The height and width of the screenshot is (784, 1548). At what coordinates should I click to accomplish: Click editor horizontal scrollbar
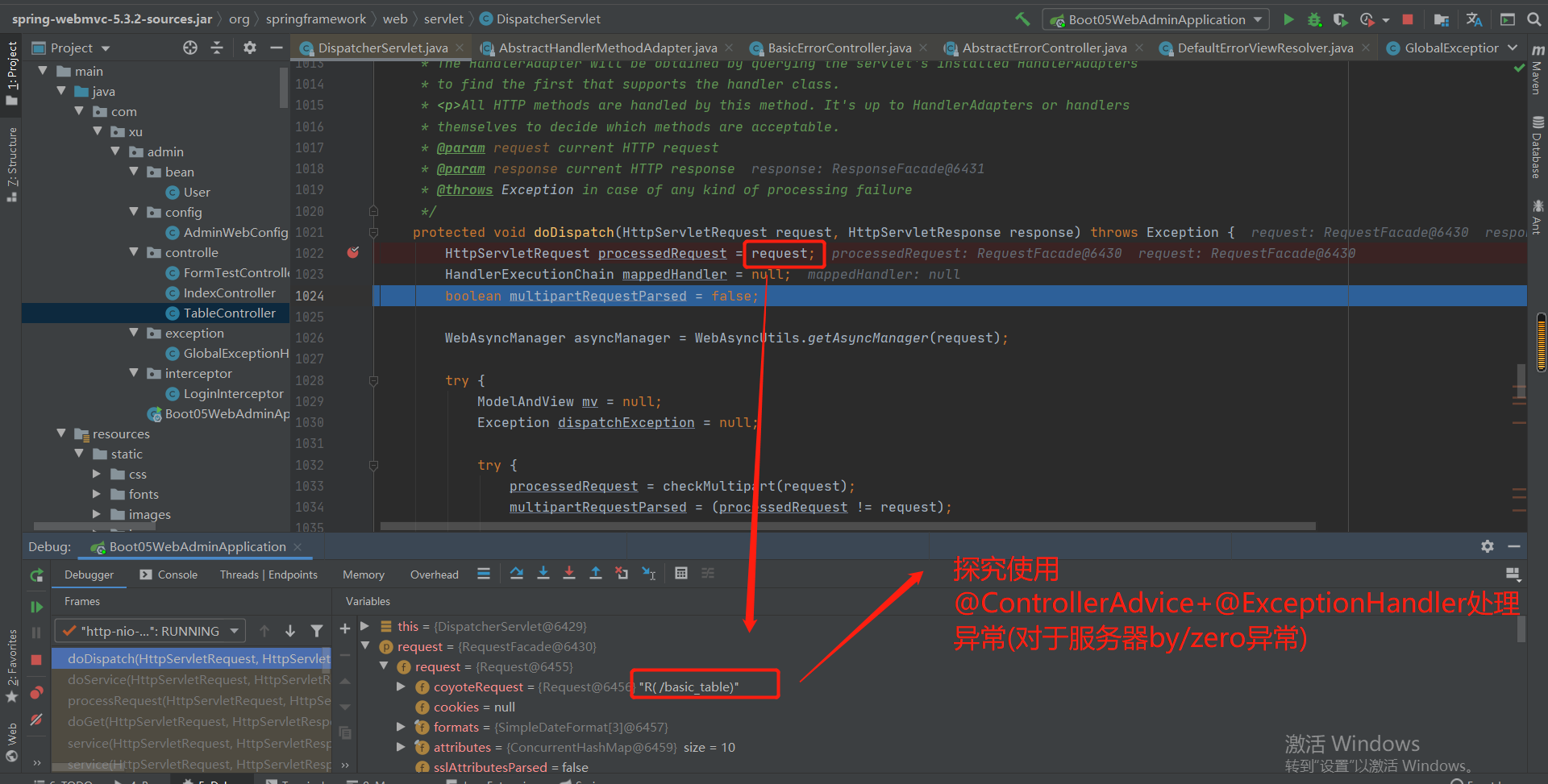[848, 526]
